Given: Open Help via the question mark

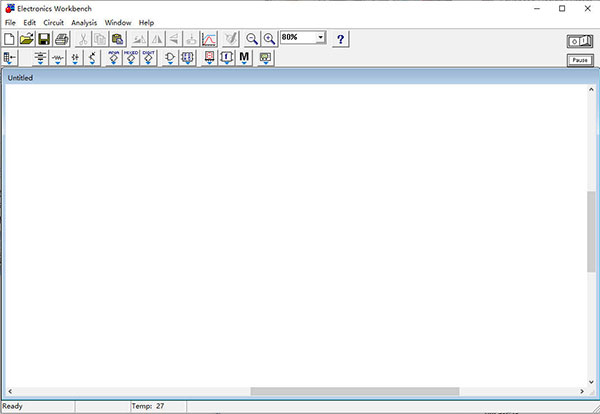Looking at the screenshot, I should (x=341, y=39).
